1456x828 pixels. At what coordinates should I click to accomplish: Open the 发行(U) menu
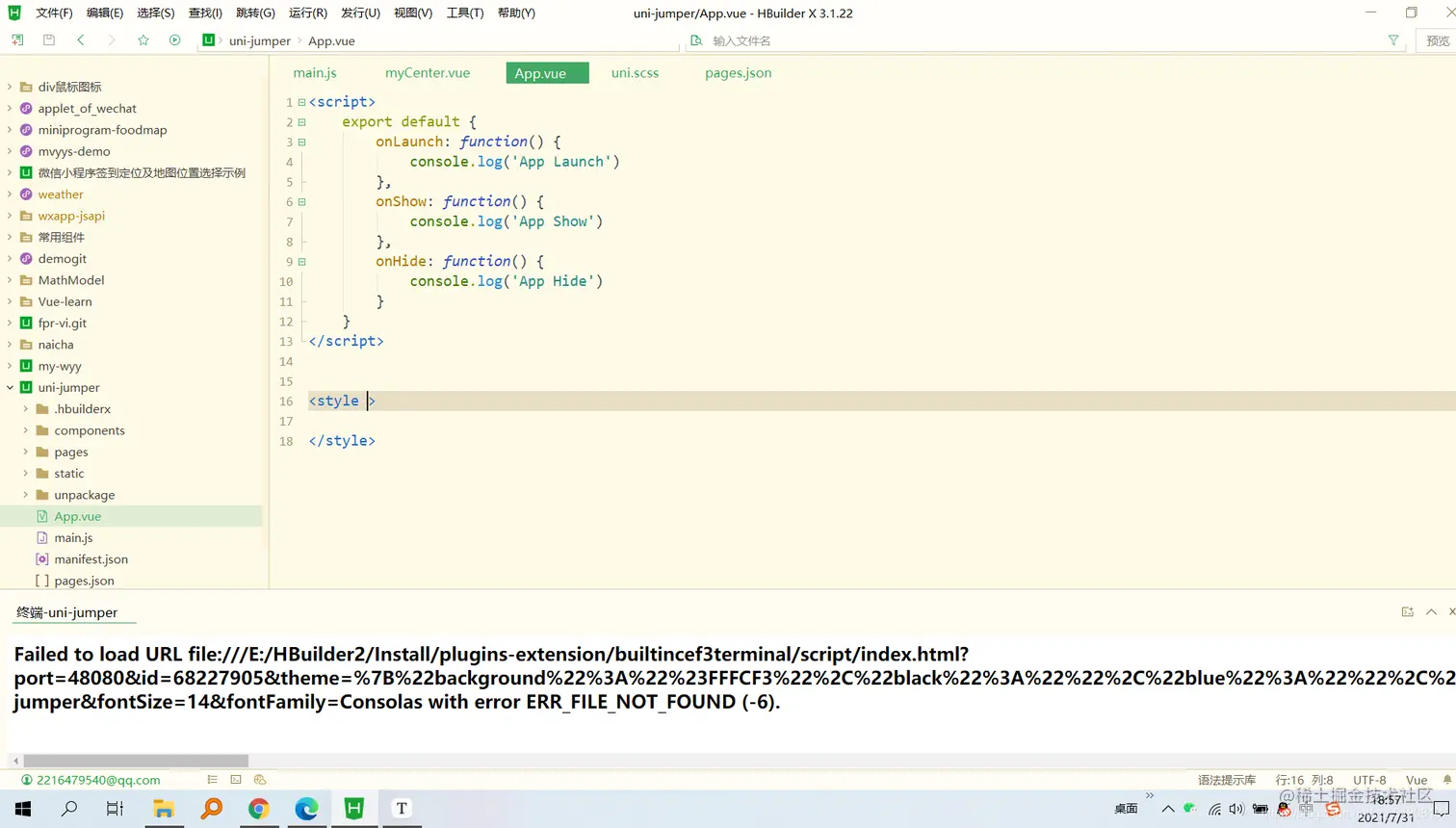[x=360, y=13]
